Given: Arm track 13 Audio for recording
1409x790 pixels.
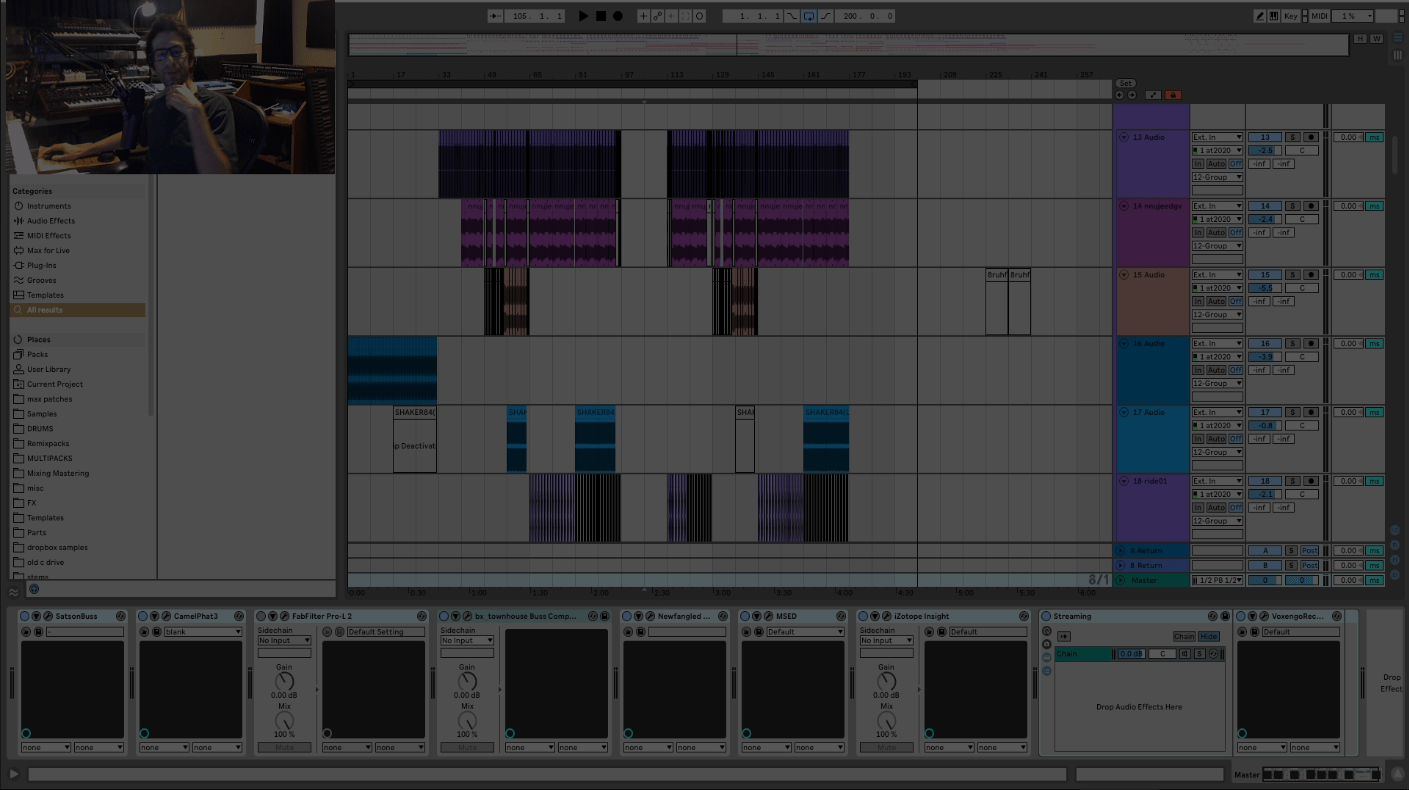Looking at the screenshot, I should (1310, 137).
